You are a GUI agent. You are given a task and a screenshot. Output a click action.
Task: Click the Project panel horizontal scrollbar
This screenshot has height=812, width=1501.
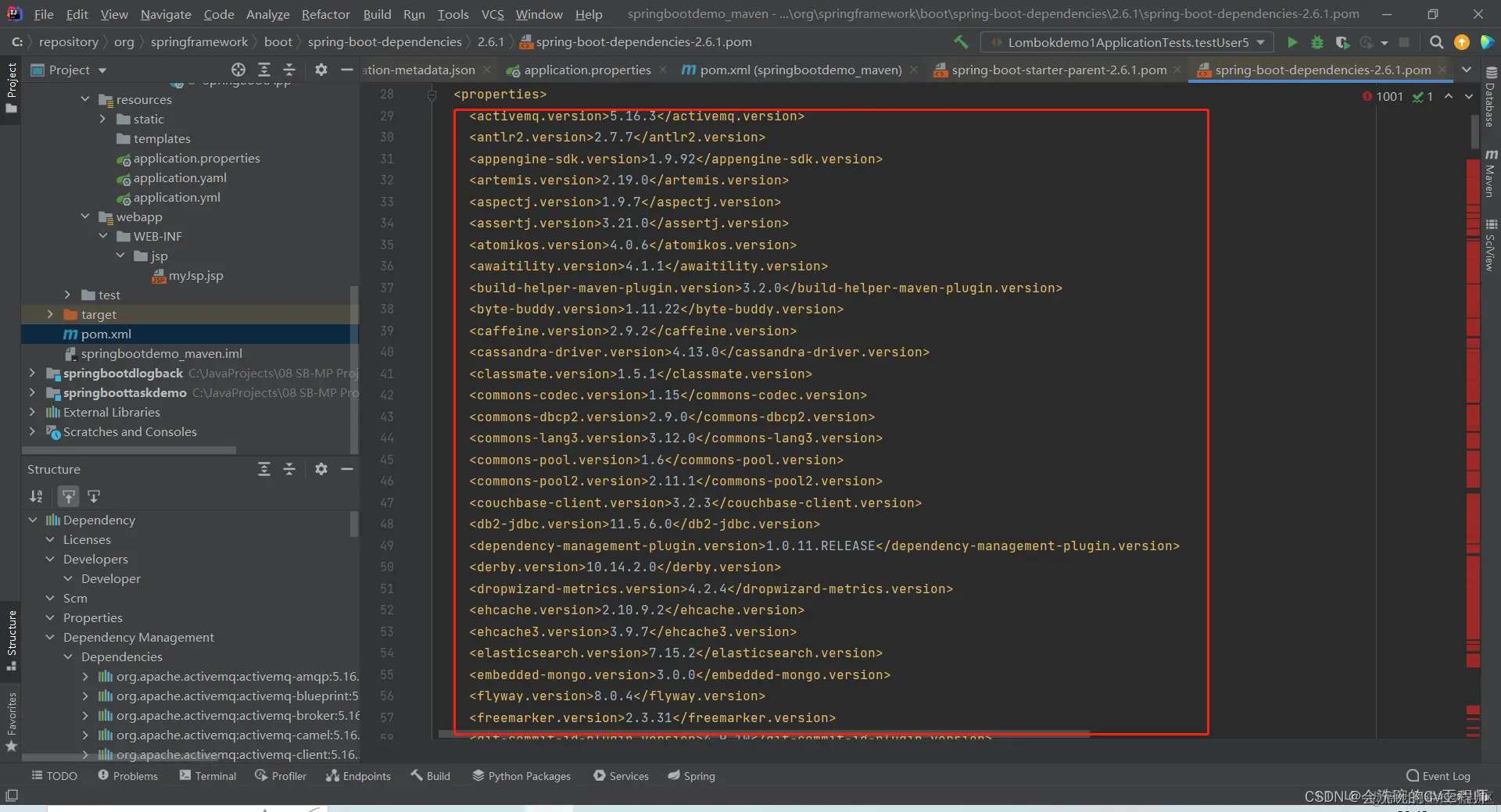(129, 450)
